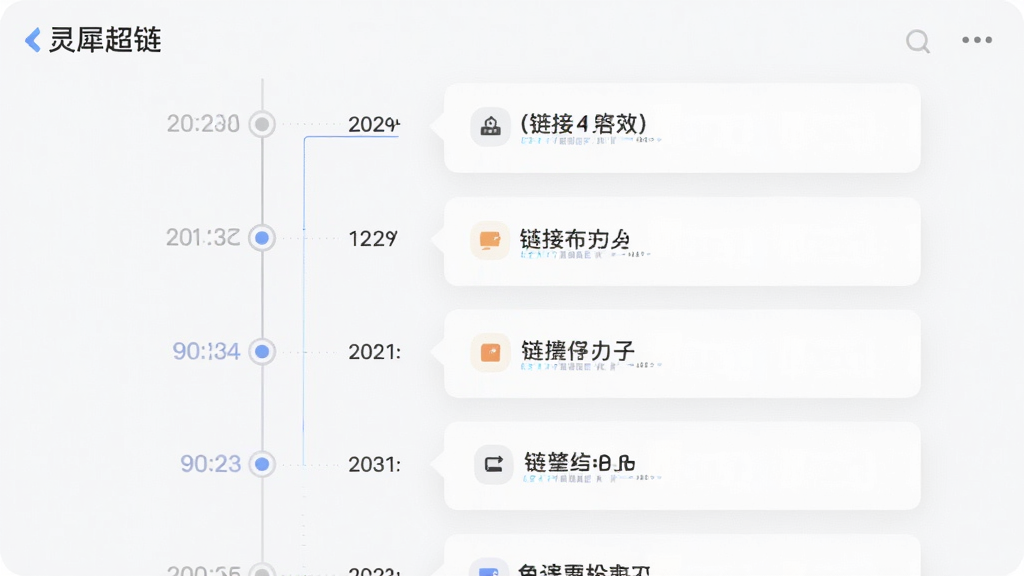Screen dimensions: 1024x576
Task: Click the time label 20:230
Action: (x=203, y=123)
